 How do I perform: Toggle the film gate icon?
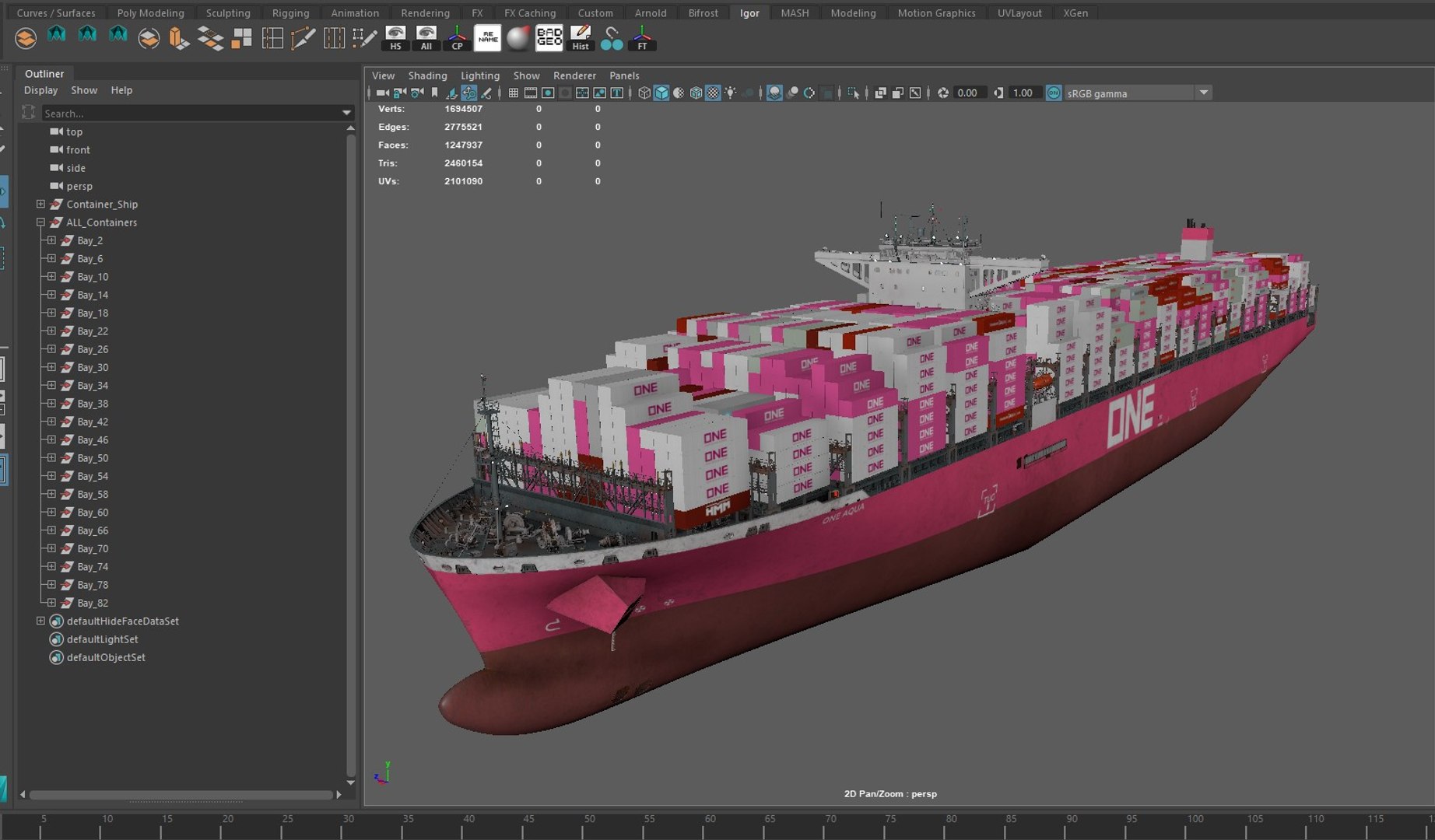[x=531, y=93]
